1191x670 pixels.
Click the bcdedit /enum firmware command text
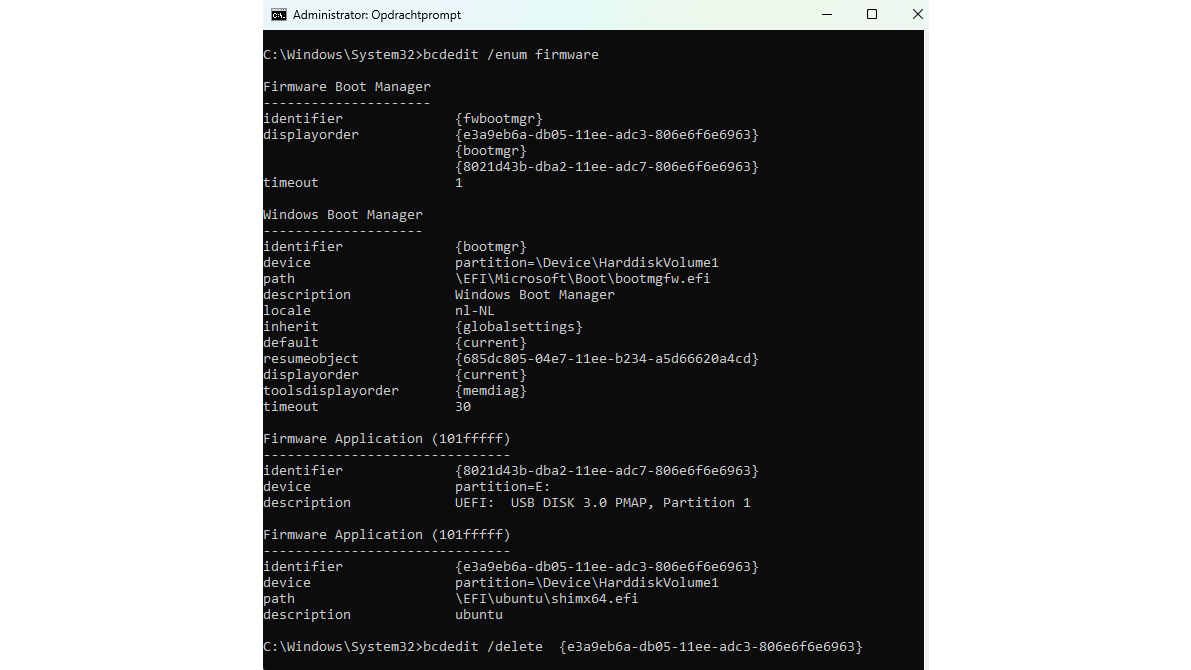(x=509, y=54)
